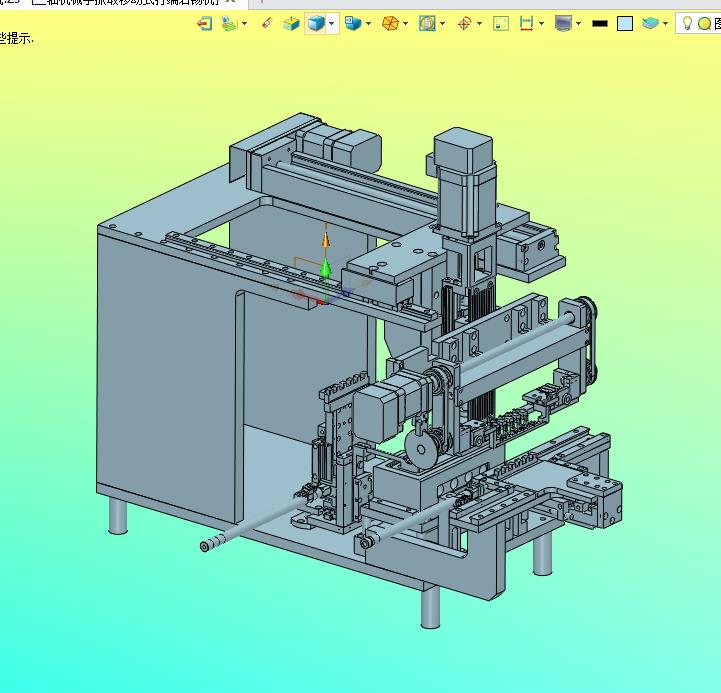
Task: Open dropdown arrow beside the crosshair icon
Action: [x=480, y=23]
